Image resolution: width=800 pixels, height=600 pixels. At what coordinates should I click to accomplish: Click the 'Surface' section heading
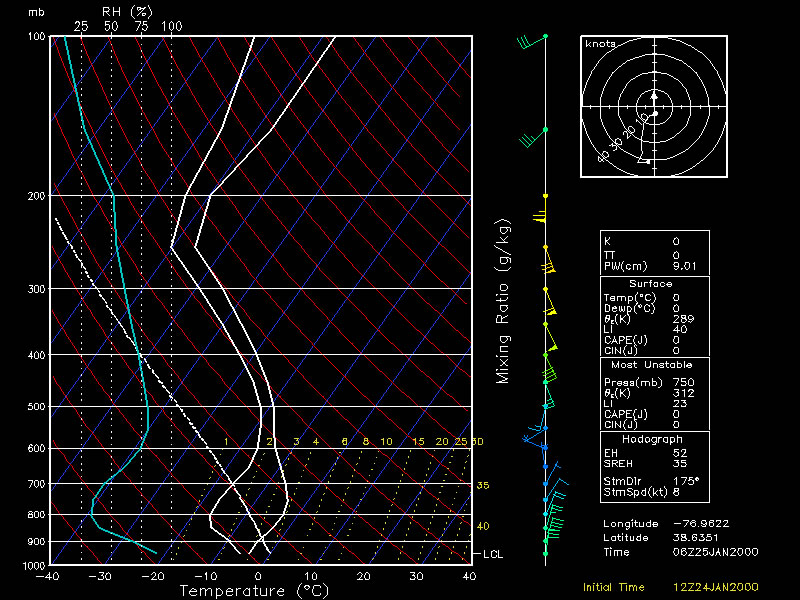pos(651,284)
